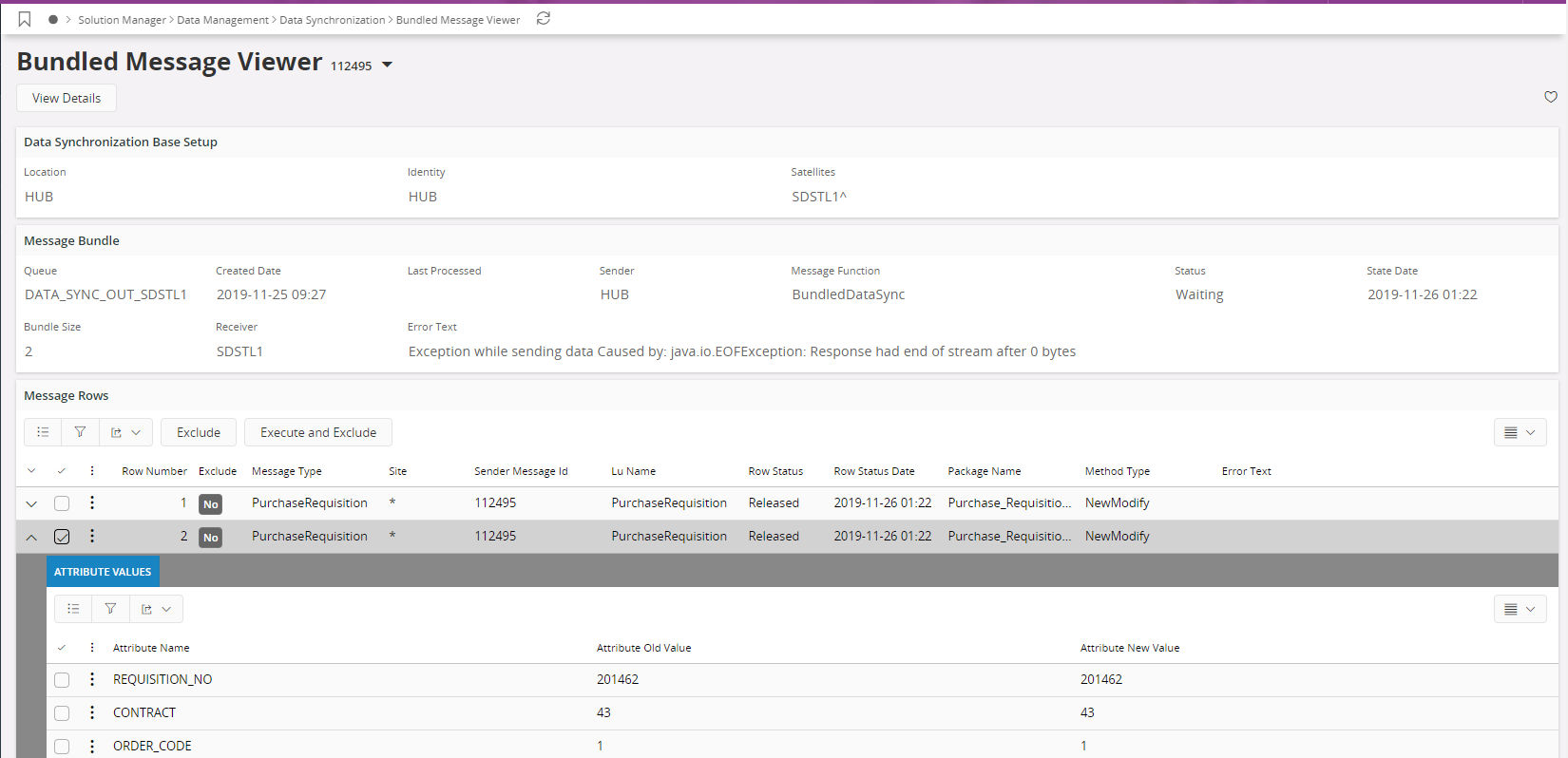The width and height of the screenshot is (1568, 758).
Task: Click the View Details button
Action: [x=67, y=98]
